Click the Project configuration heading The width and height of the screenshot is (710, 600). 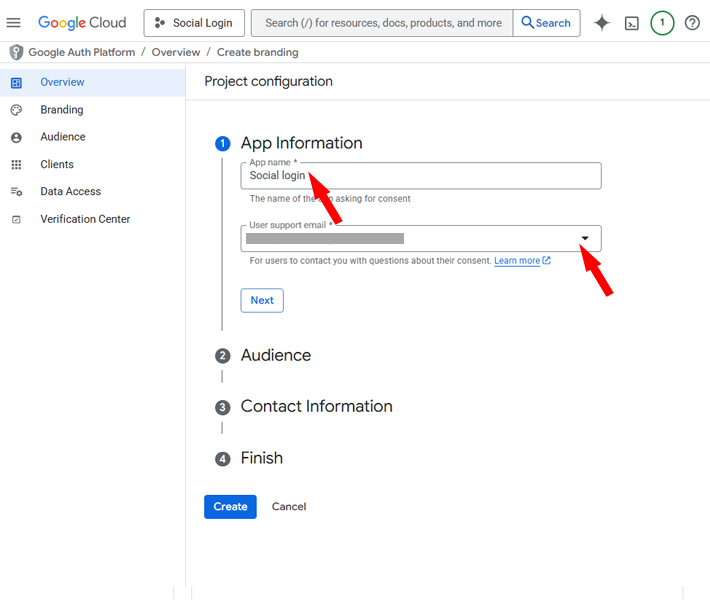[269, 82]
